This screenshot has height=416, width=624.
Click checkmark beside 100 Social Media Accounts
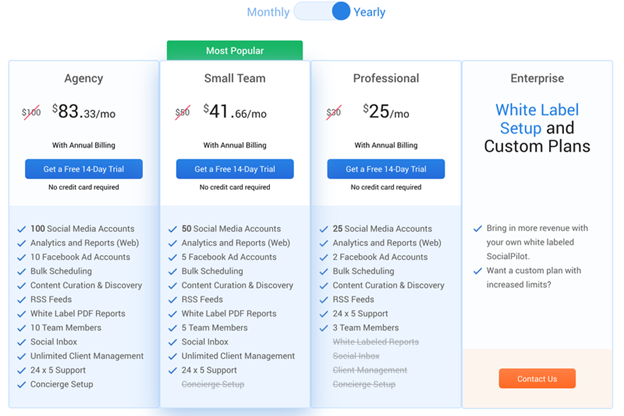(22, 229)
